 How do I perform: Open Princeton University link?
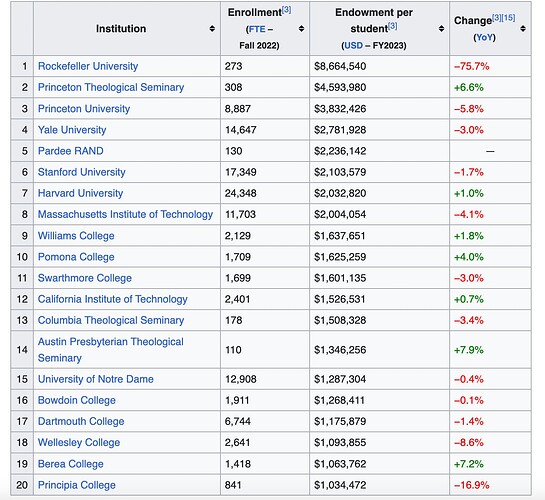[x=84, y=109]
